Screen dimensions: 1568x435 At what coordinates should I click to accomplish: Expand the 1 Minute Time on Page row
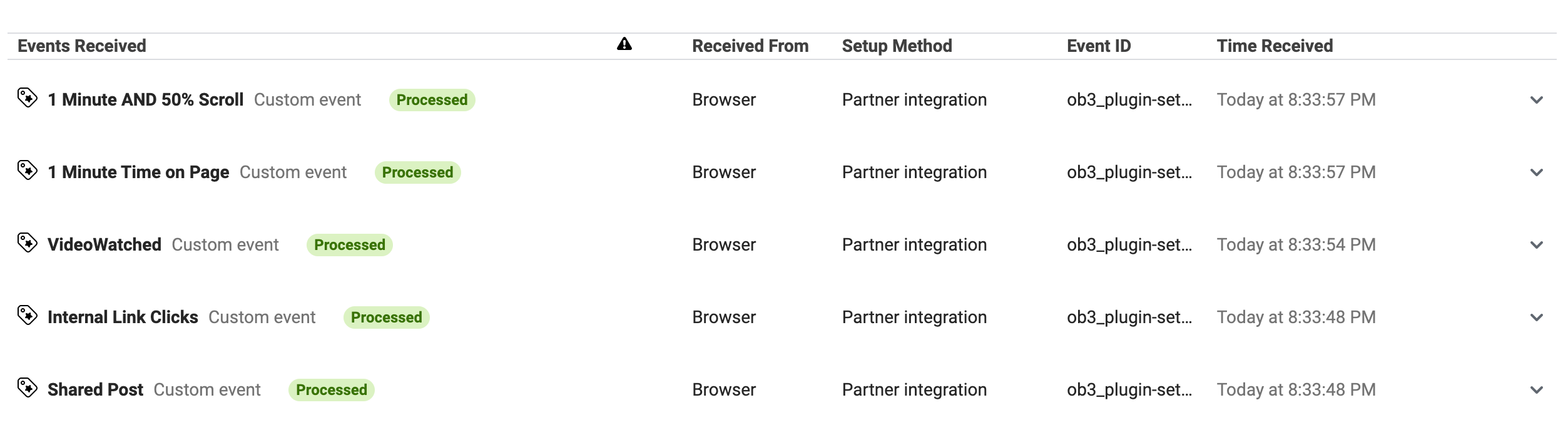click(x=1536, y=172)
